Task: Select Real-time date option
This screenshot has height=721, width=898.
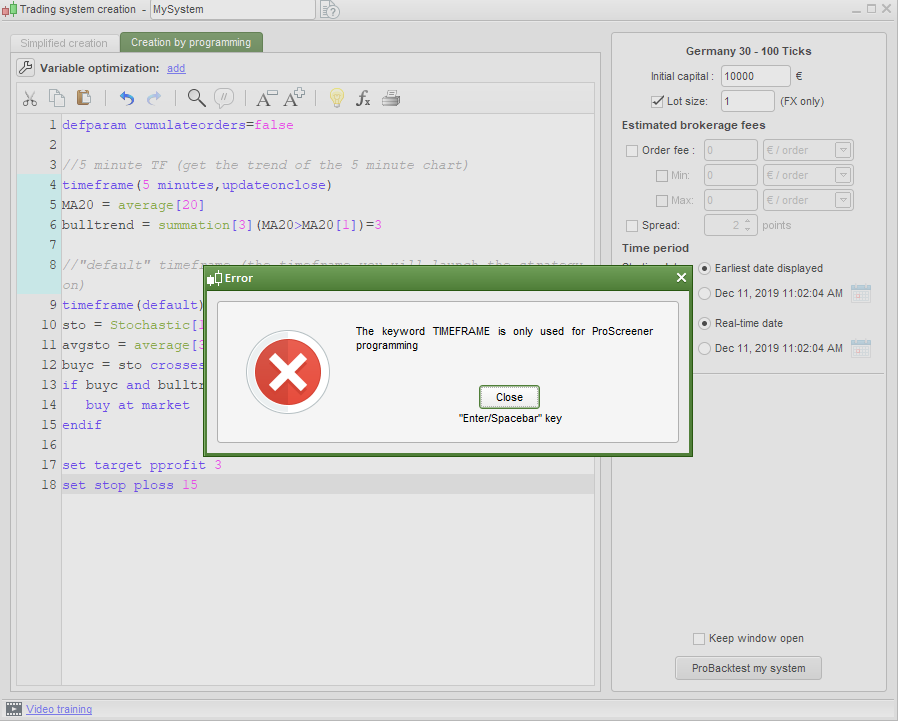Action: click(704, 323)
